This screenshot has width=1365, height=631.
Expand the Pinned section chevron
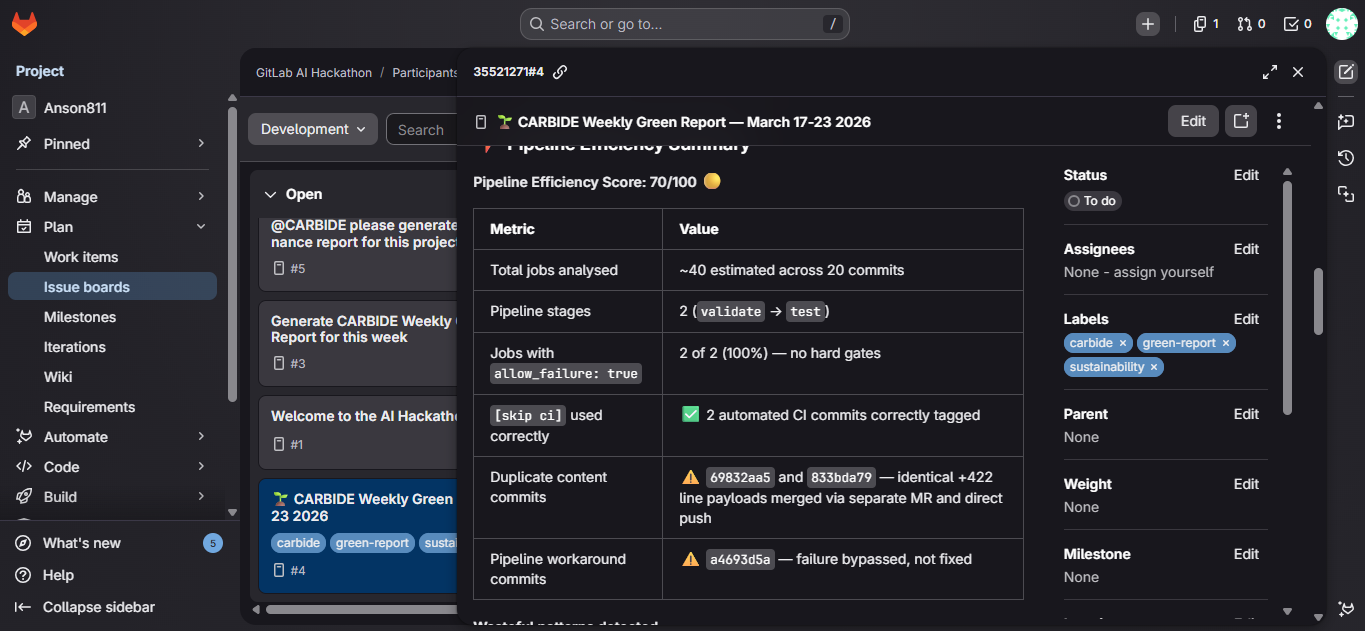pyautogui.click(x=201, y=144)
